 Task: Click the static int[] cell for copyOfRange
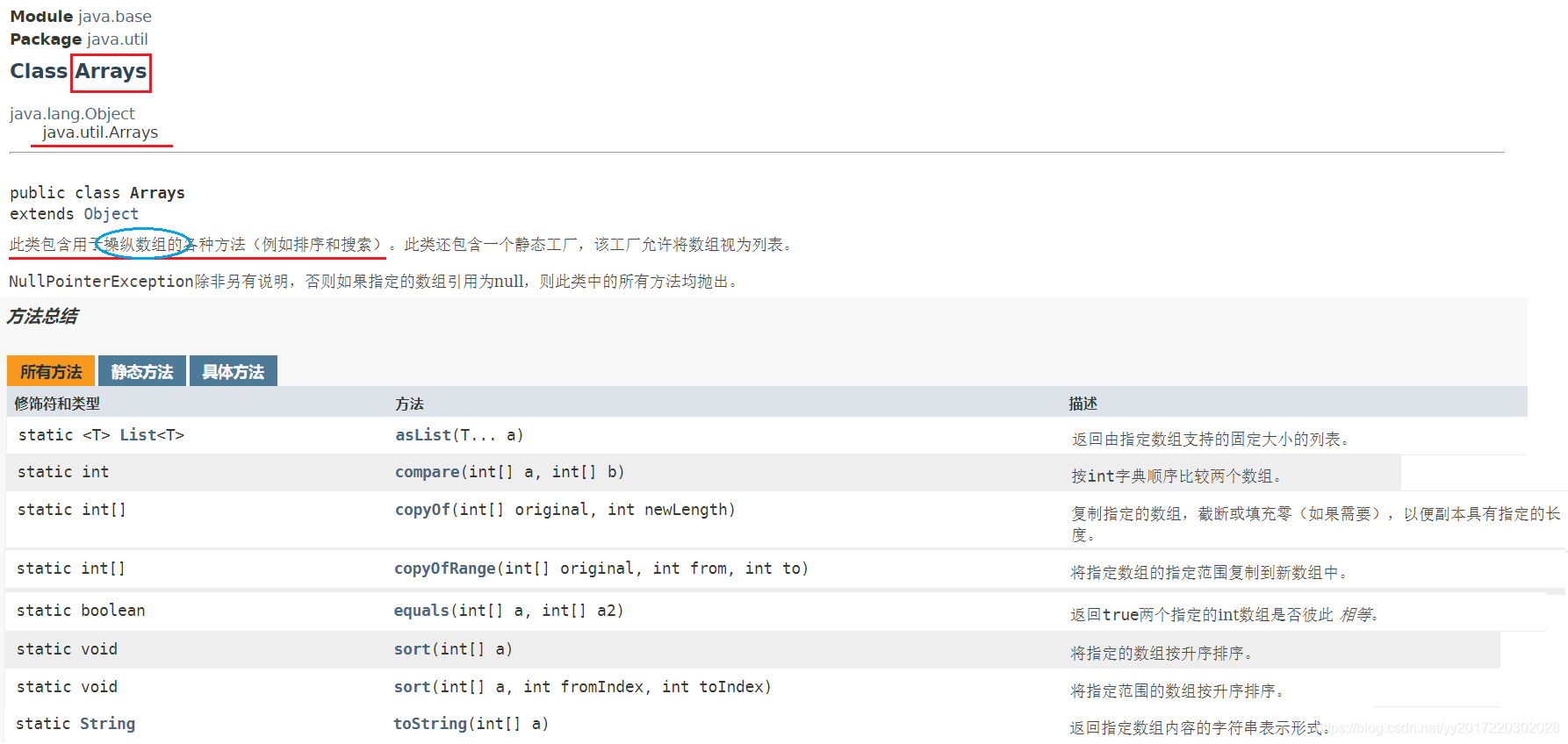pyautogui.click(x=71, y=569)
